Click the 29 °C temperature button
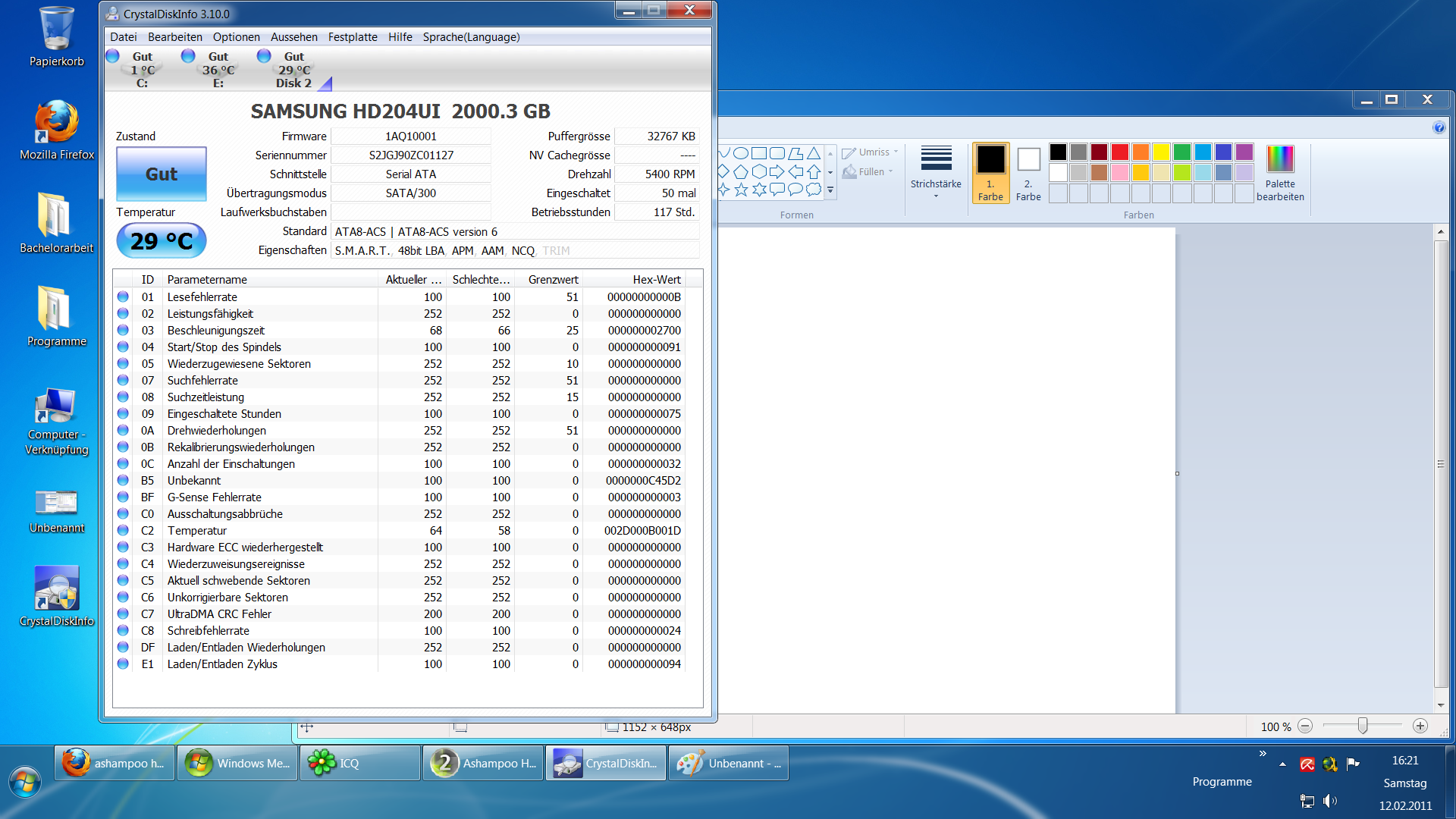Screen dimensions: 1456x819 (x=162, y=240)
